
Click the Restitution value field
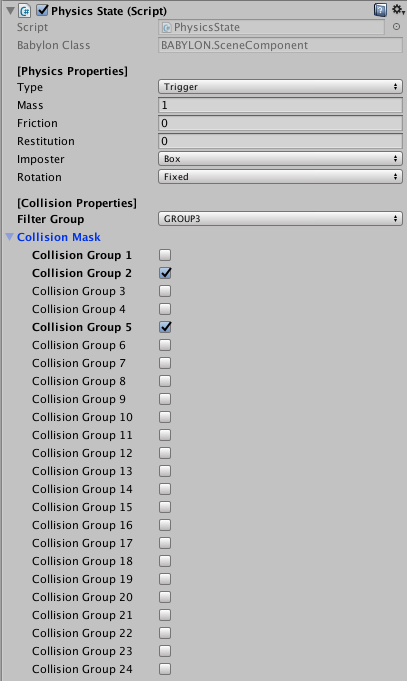[280, 141]
